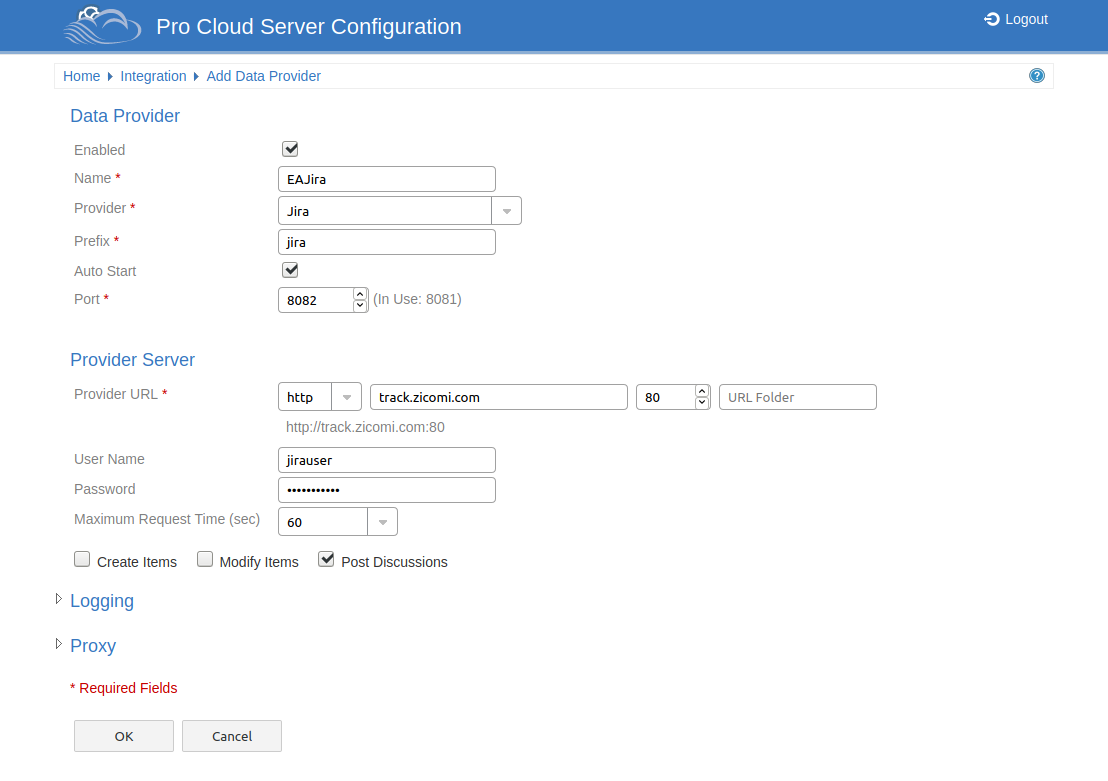
Task: Click the Logout link
Action: pos(1016,19)
